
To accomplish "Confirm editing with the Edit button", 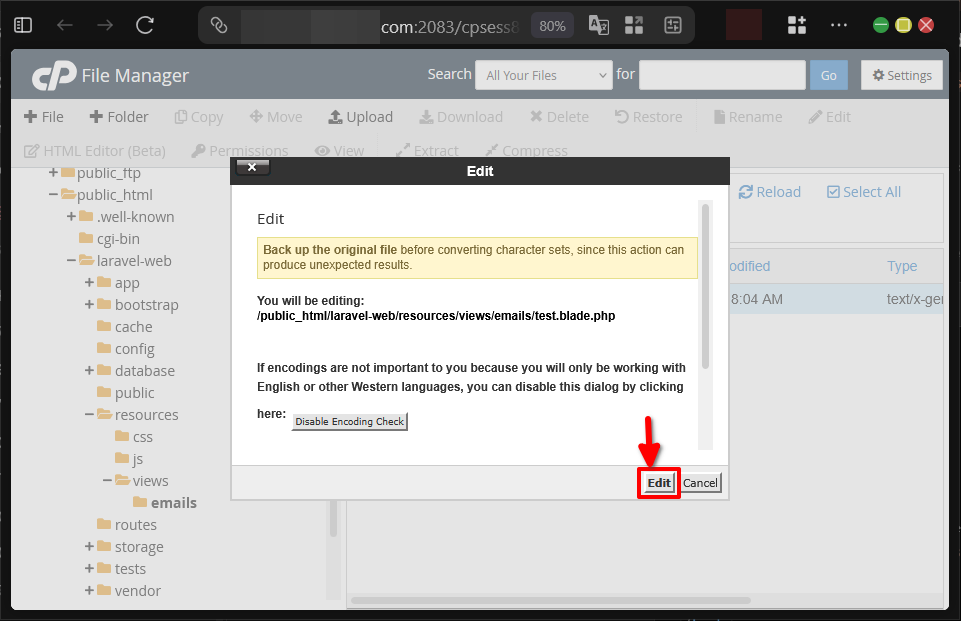I will pos(658,482).
